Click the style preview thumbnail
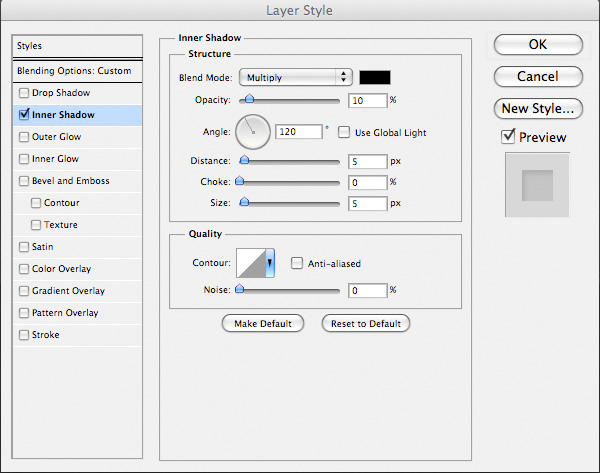Viewport: 600px width, 473px height. tap(537, 185)
